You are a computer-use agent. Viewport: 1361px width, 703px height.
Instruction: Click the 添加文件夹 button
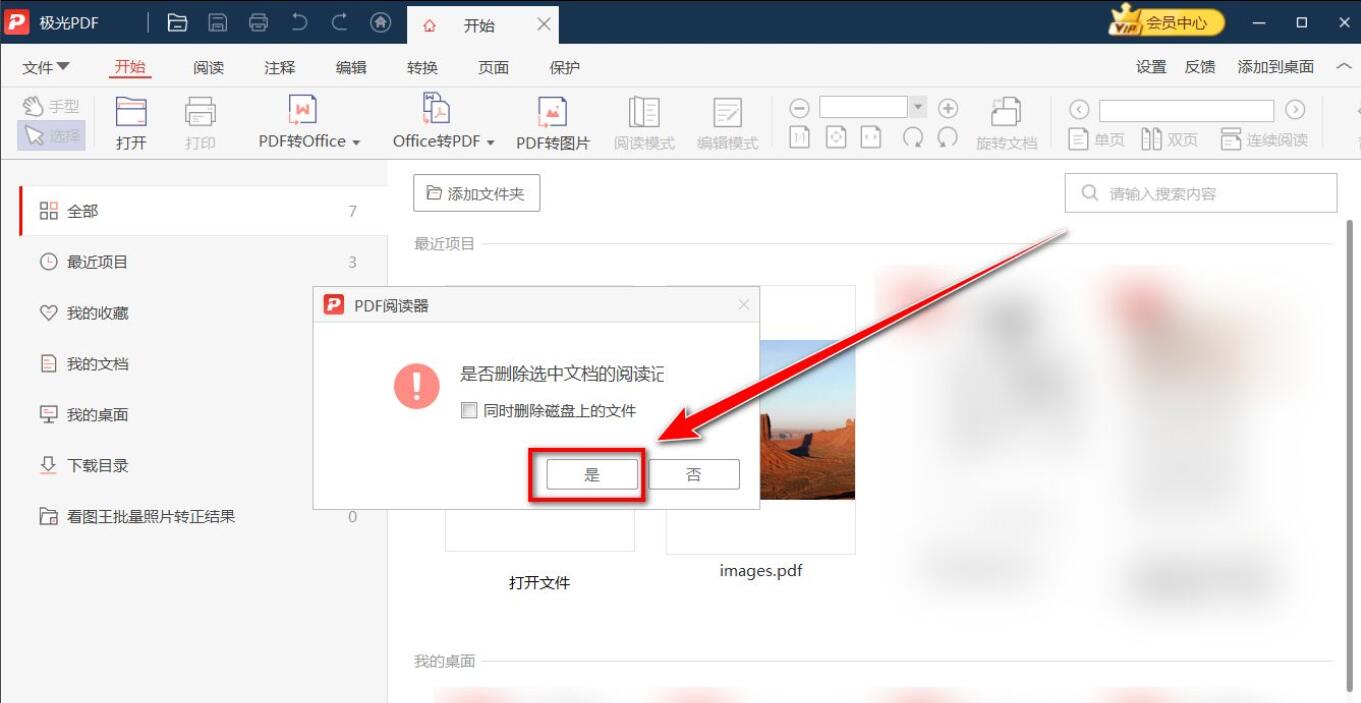(x=476, y=193)
